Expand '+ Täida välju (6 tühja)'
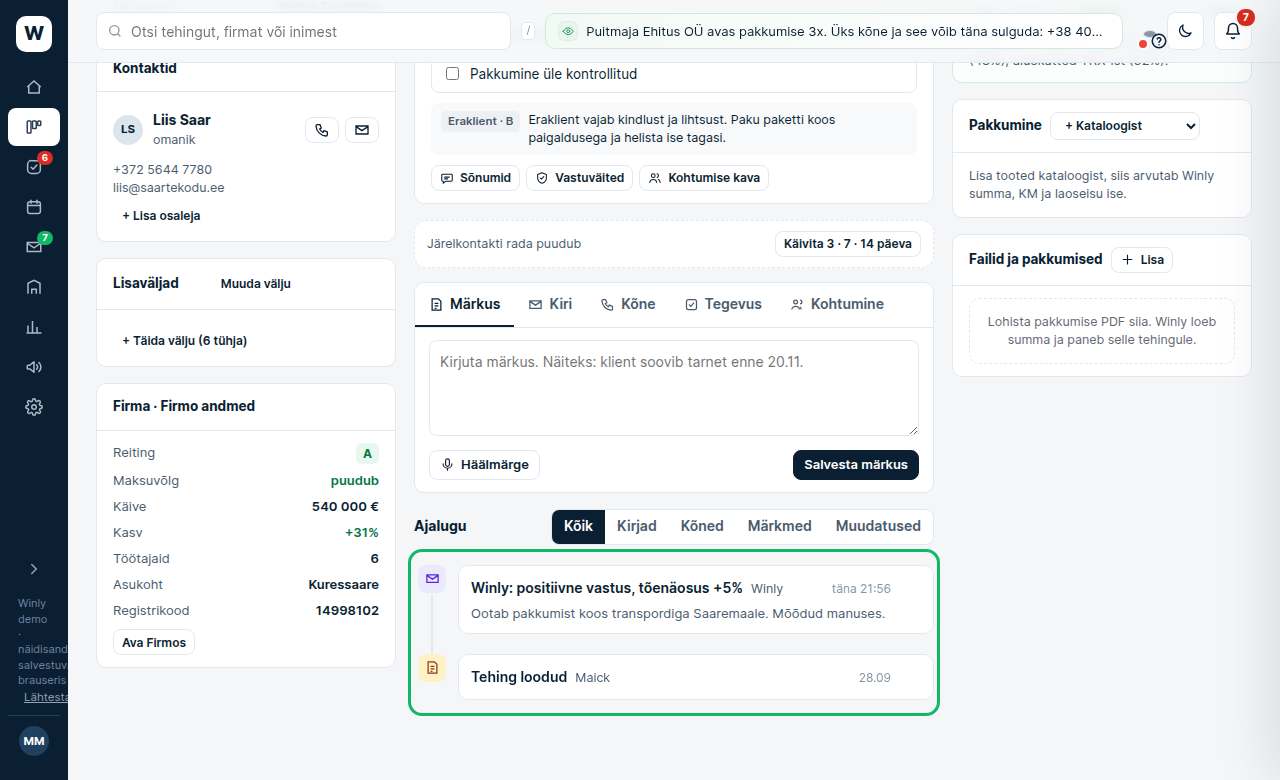 pyautogui.click(x=184, y=341)
